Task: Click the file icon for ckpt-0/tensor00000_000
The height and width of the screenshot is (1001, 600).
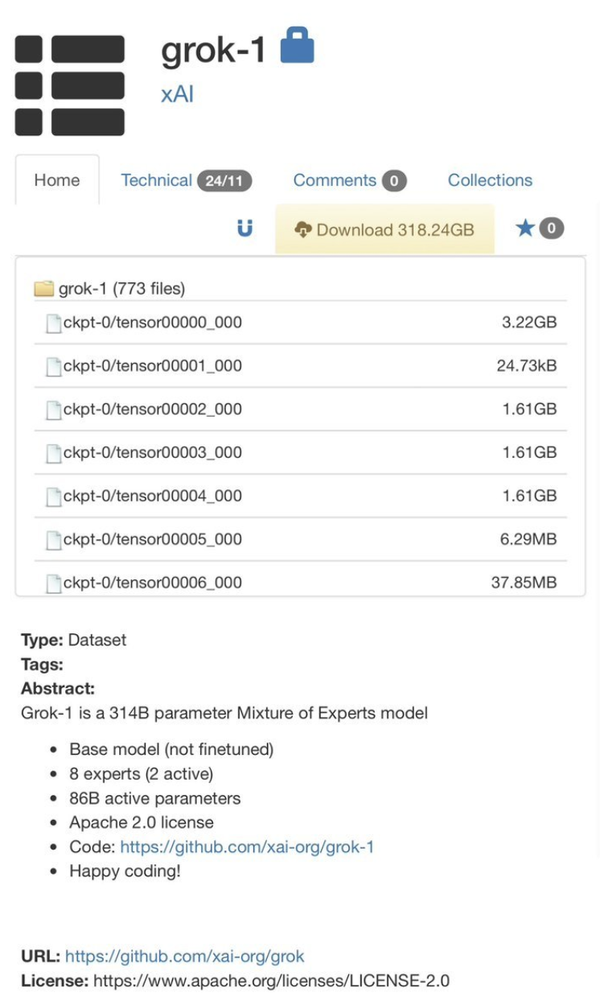Action: [54, 324]
